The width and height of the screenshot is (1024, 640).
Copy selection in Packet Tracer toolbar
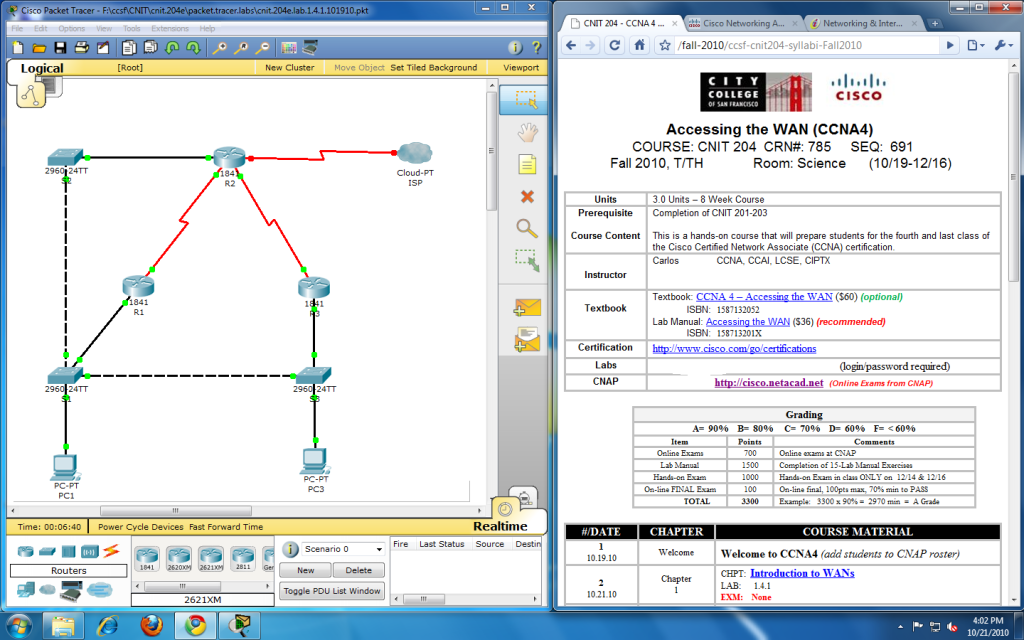129,47
